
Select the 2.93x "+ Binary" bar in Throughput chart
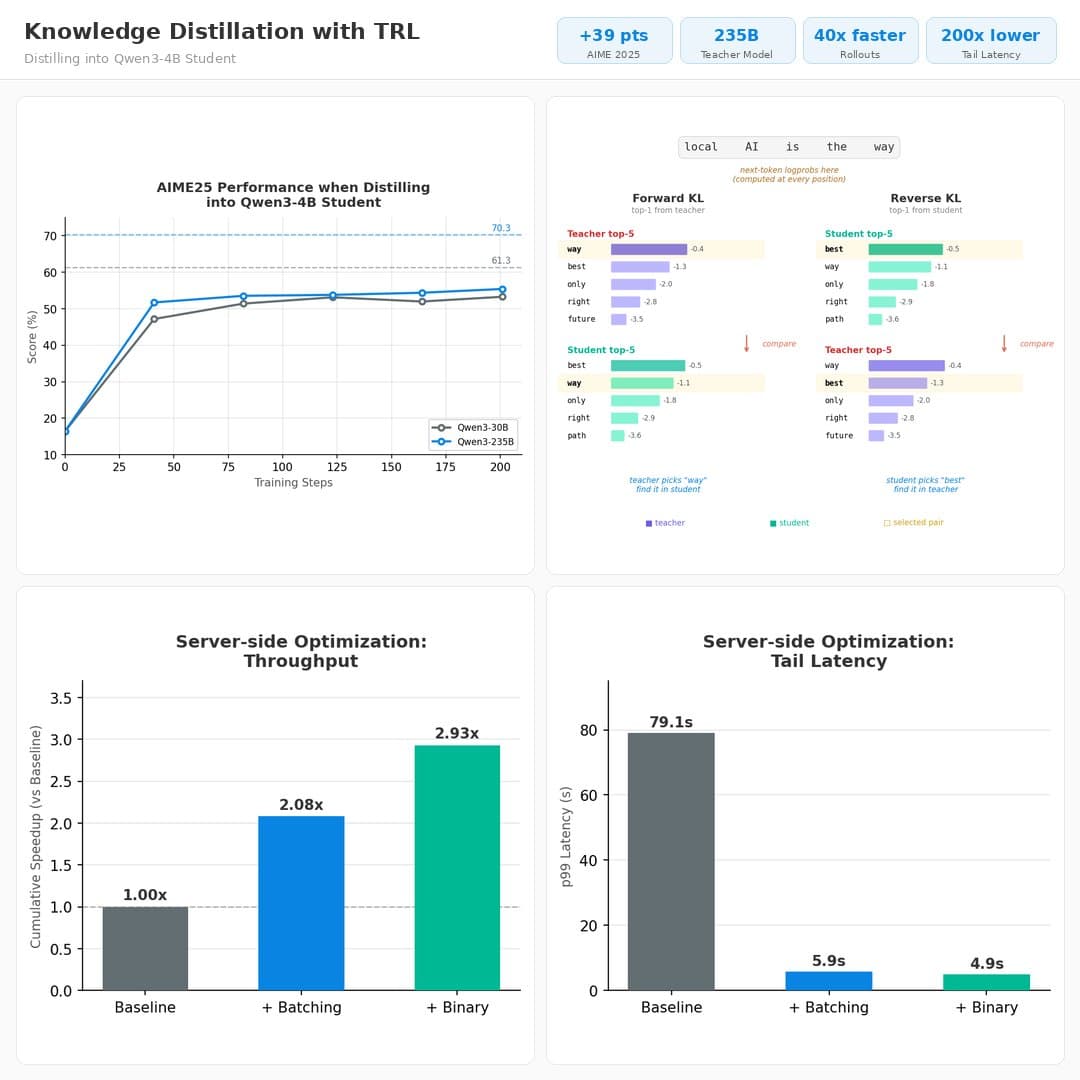[x=457, y=865]
